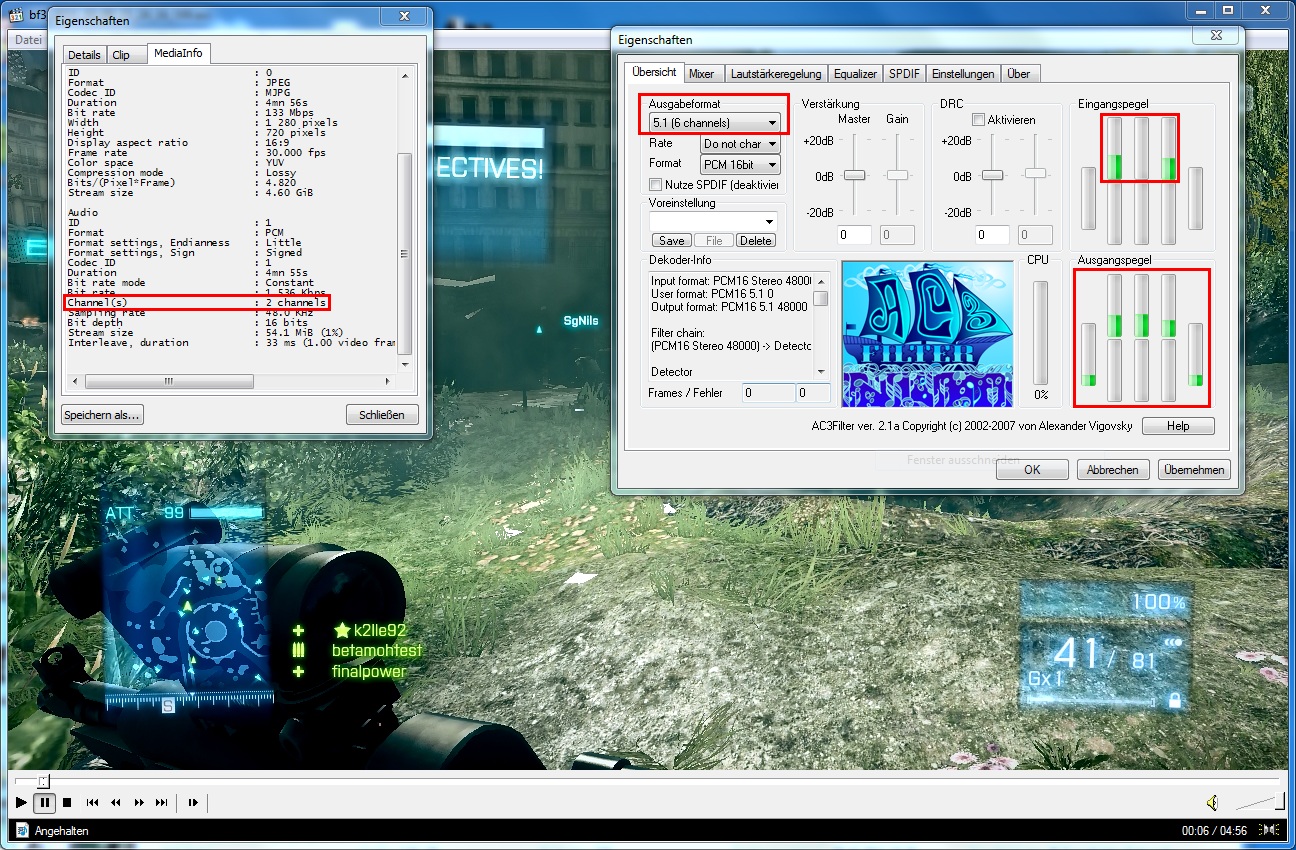Viewport: 1296px width, 850px height.
Task: Start playback with the Play button
Action: coord(21,802)
